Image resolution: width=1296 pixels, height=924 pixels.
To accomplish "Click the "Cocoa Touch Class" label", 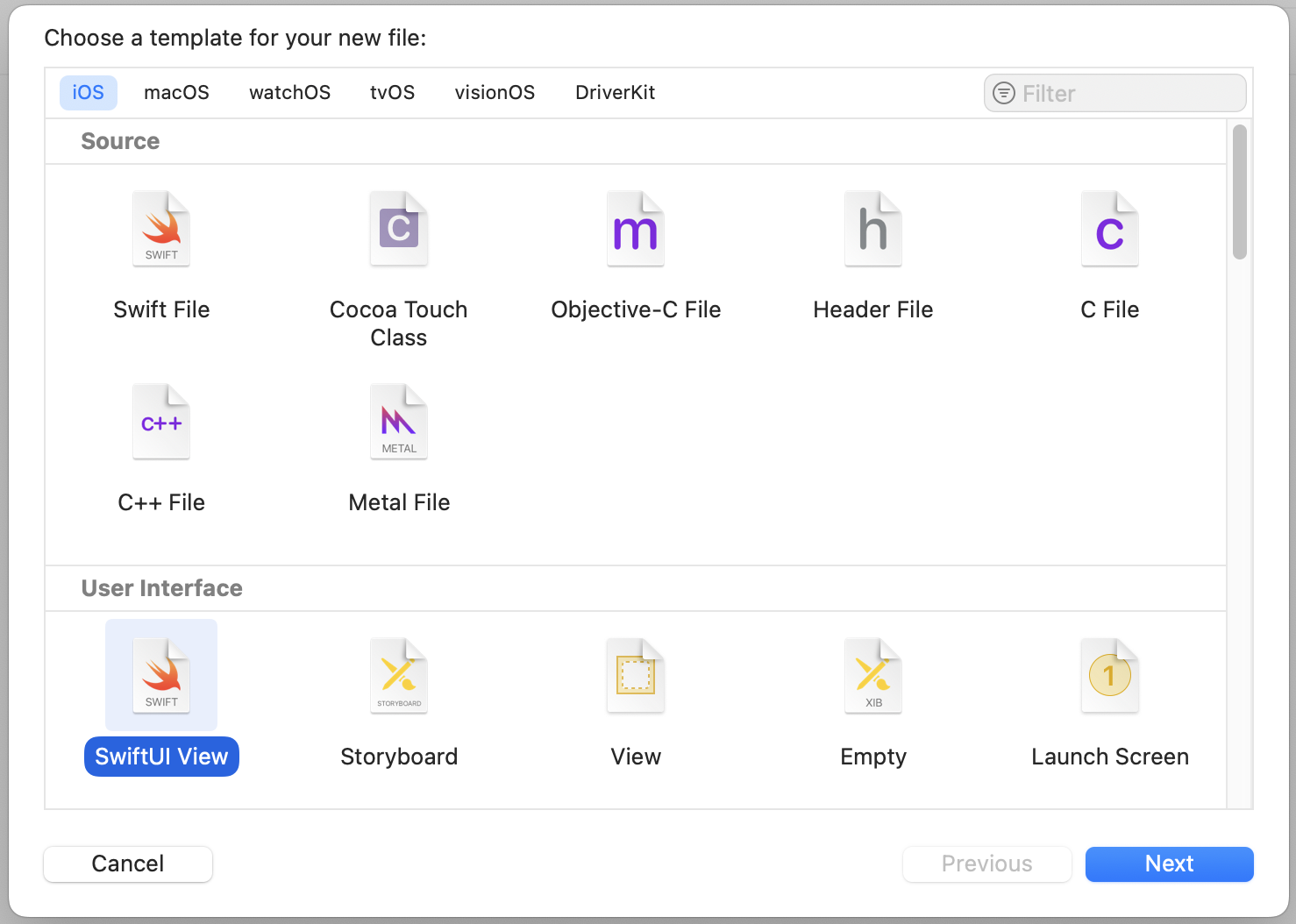I will 399,323.
